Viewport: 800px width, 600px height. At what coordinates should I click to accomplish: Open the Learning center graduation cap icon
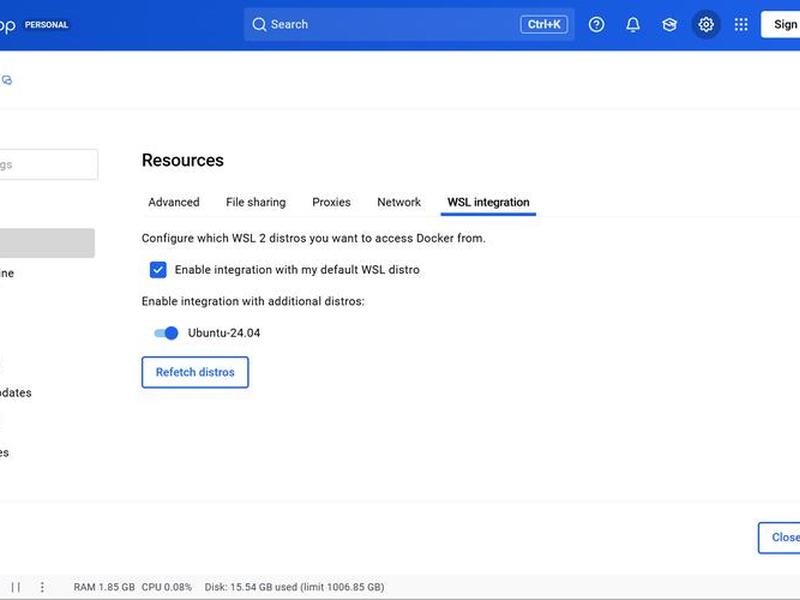pyautogui.click(x=669, y=24)
